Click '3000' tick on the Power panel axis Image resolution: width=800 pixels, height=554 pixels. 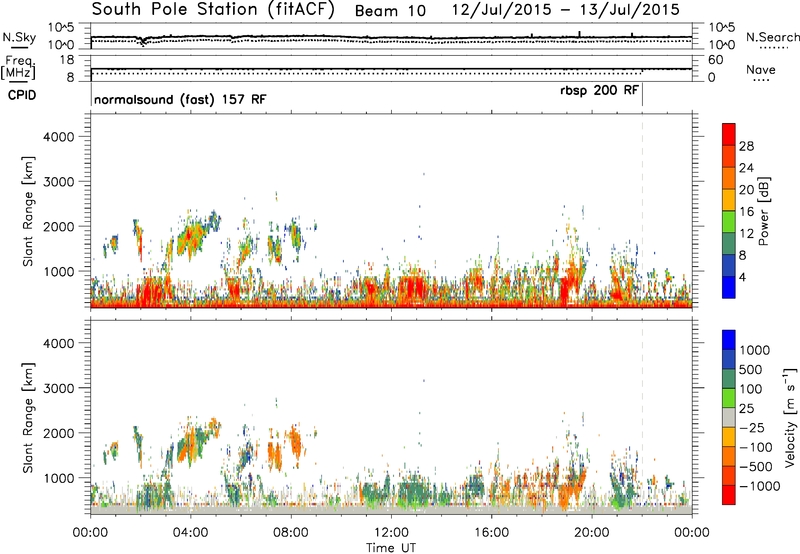click(x=58, y=182)
